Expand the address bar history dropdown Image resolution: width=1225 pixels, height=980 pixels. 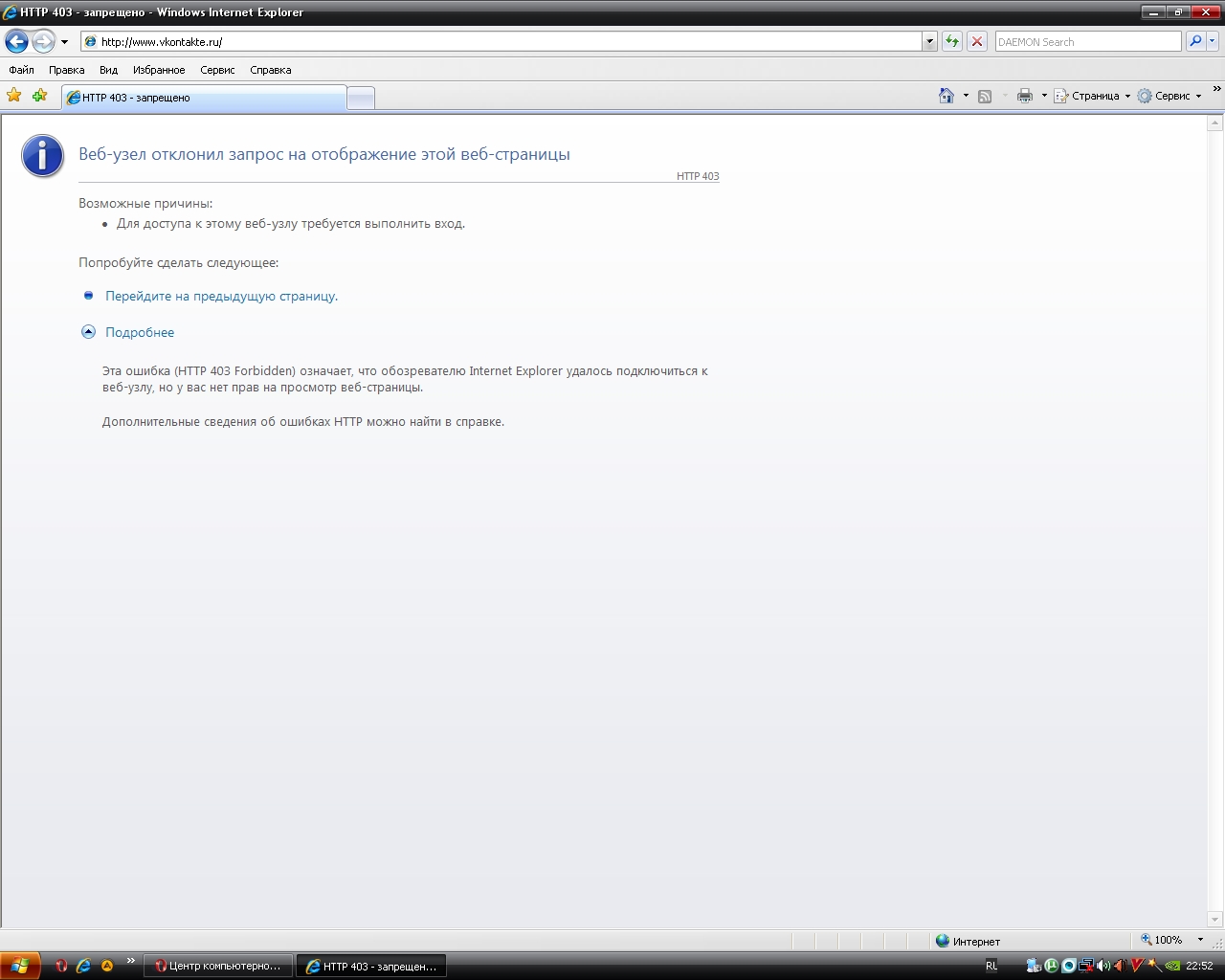click(x=929, y=42)
